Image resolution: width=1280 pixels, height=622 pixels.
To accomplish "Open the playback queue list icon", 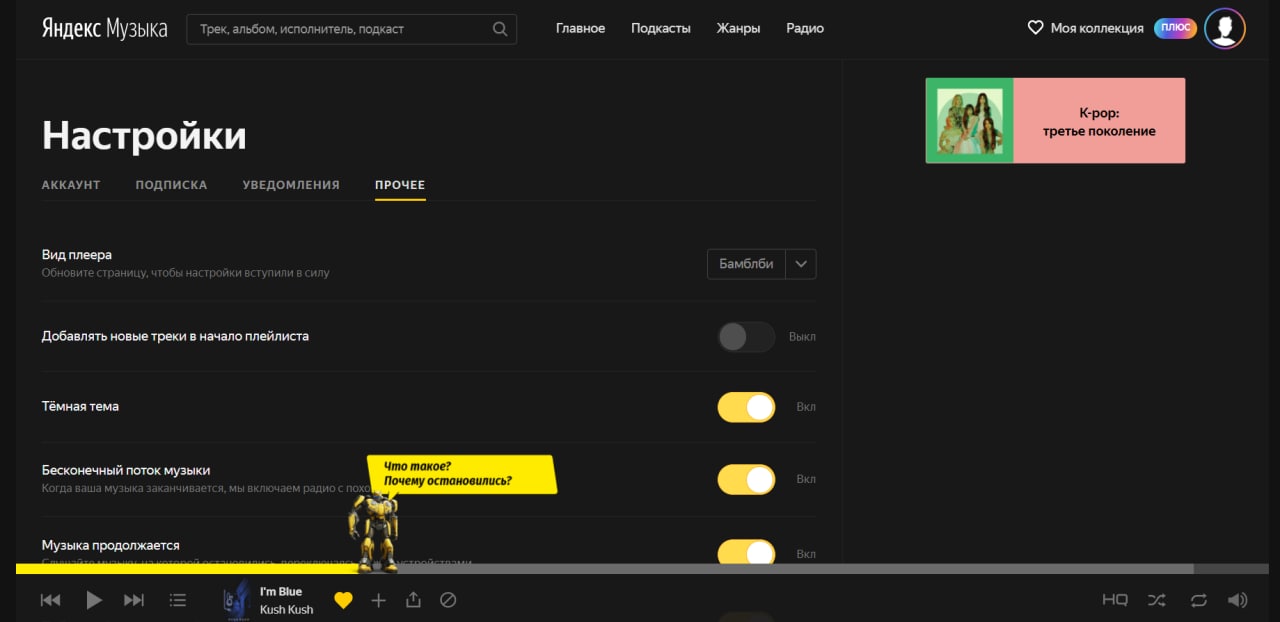I will (178, 600).
